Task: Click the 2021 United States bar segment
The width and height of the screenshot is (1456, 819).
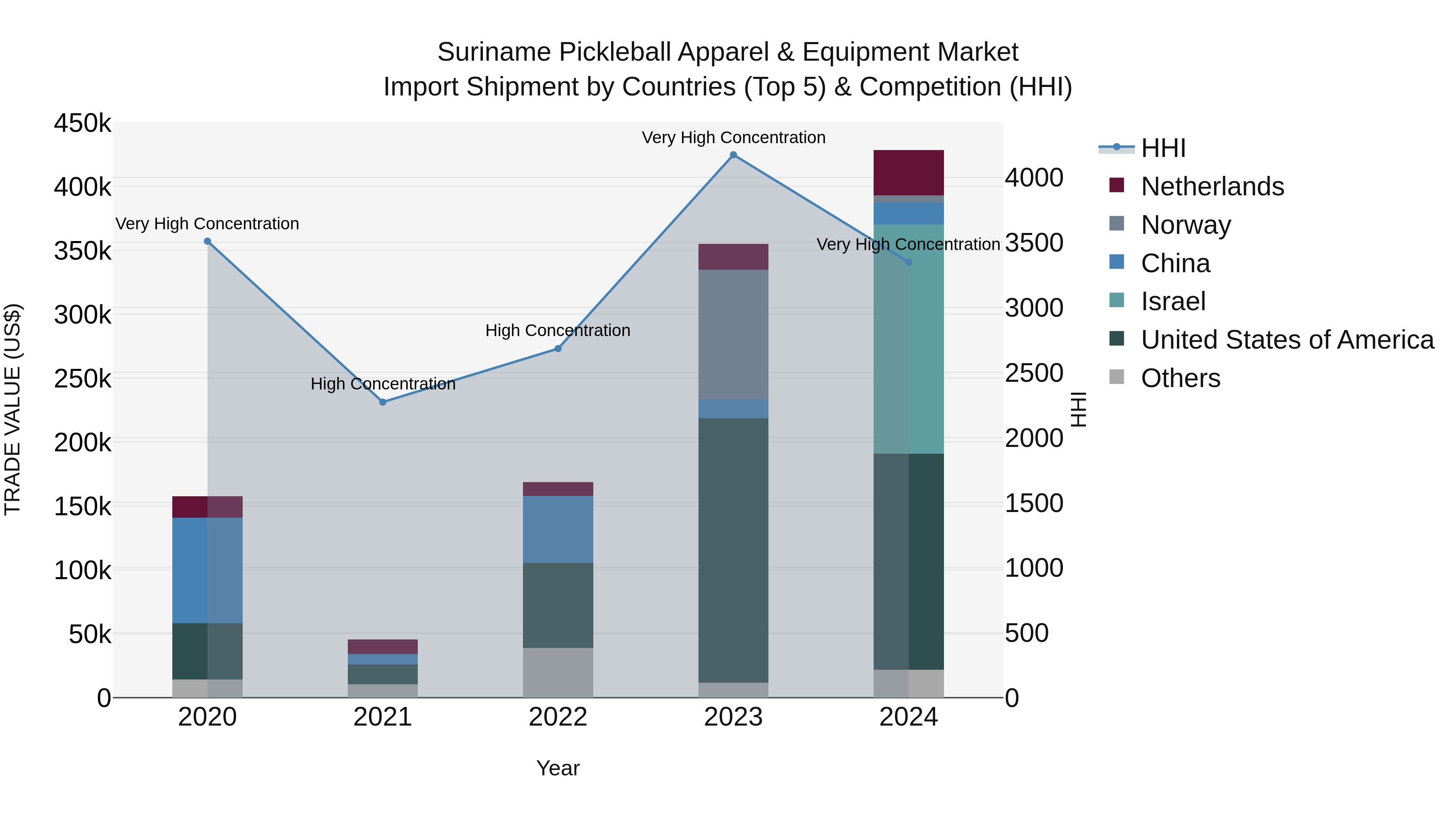Action: (383, 674)
